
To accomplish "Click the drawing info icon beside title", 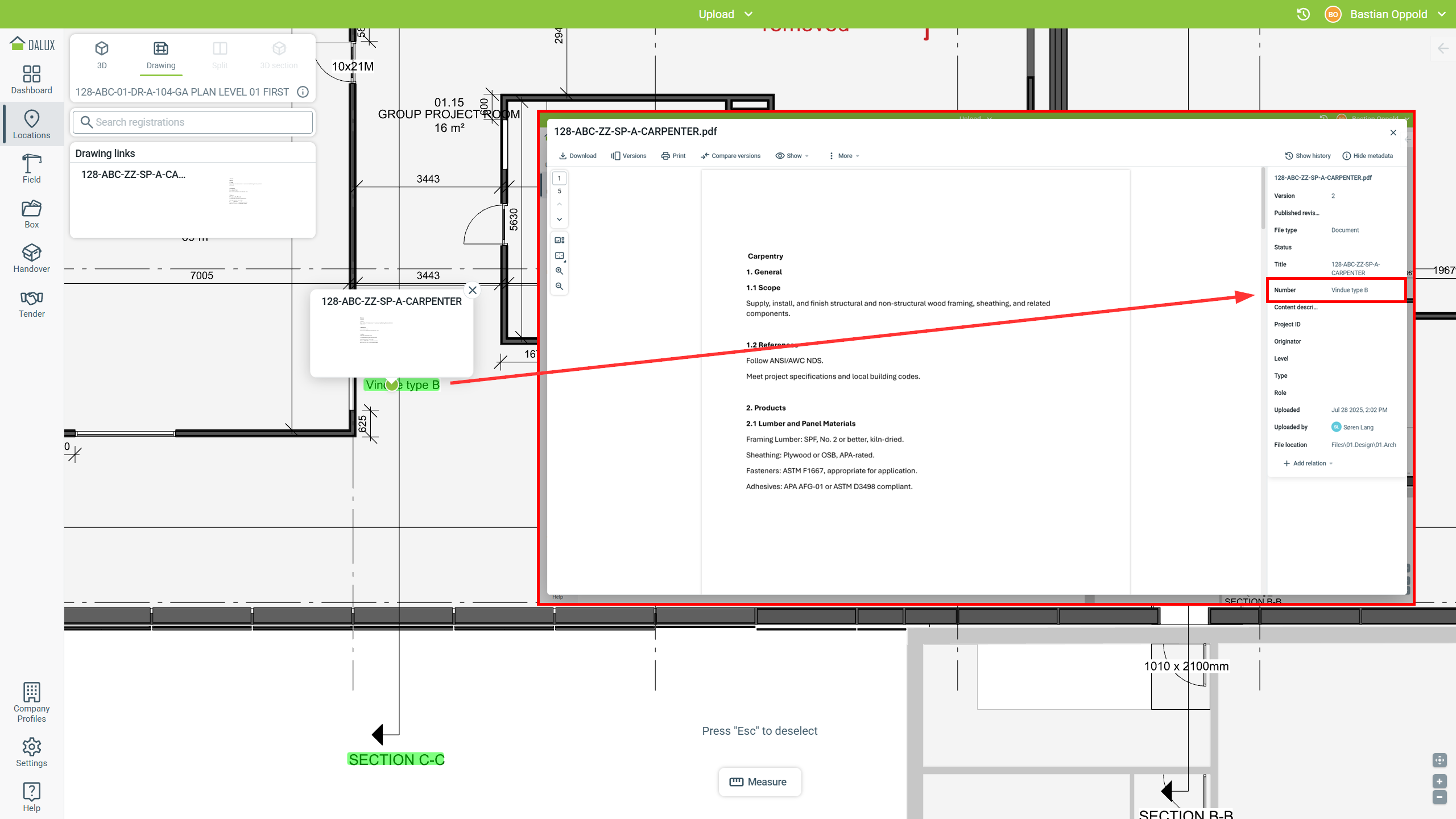I will click(x=303, y=92).
